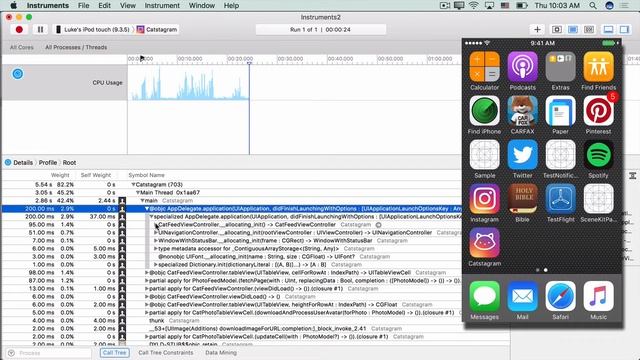
Task: Open the Calculator app on the iPod screen
Action: click(484, 67)
